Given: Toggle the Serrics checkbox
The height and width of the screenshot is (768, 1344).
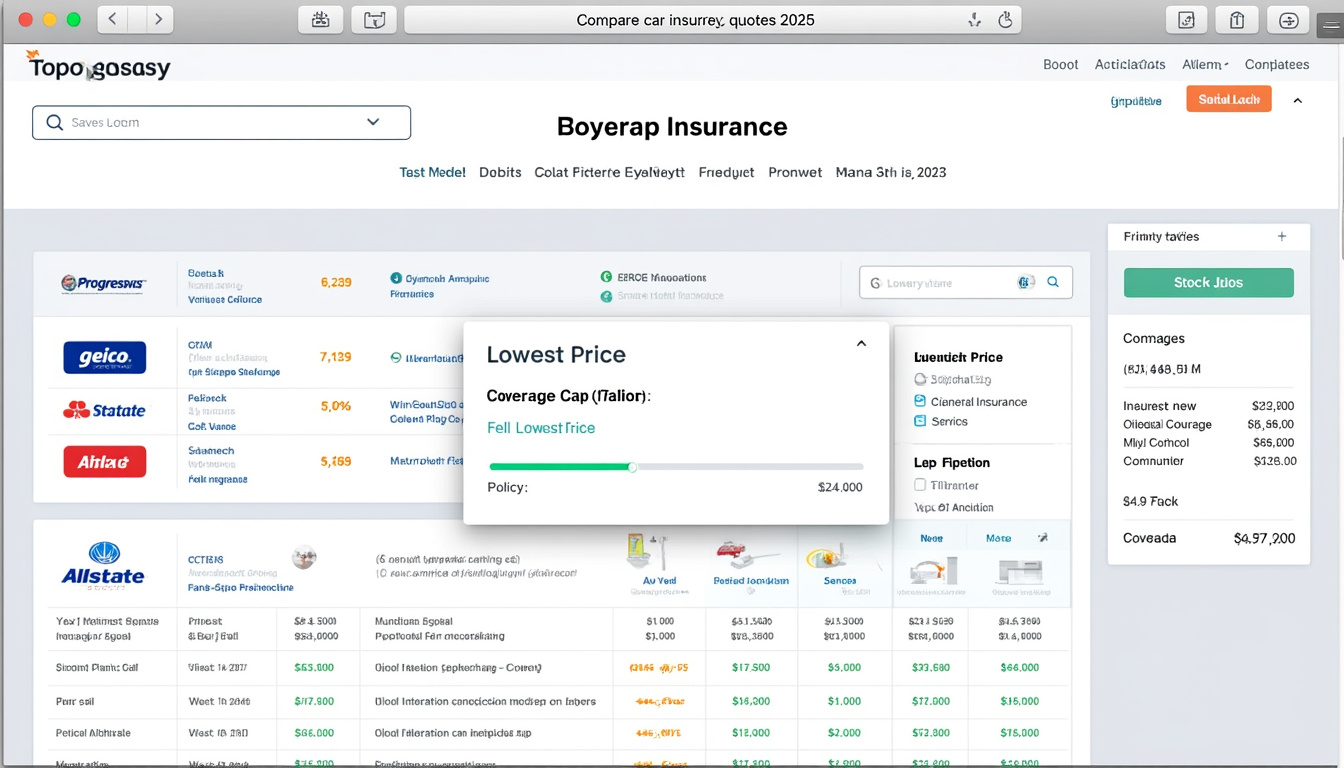Looking at the screenshot, I should point(920,421).
